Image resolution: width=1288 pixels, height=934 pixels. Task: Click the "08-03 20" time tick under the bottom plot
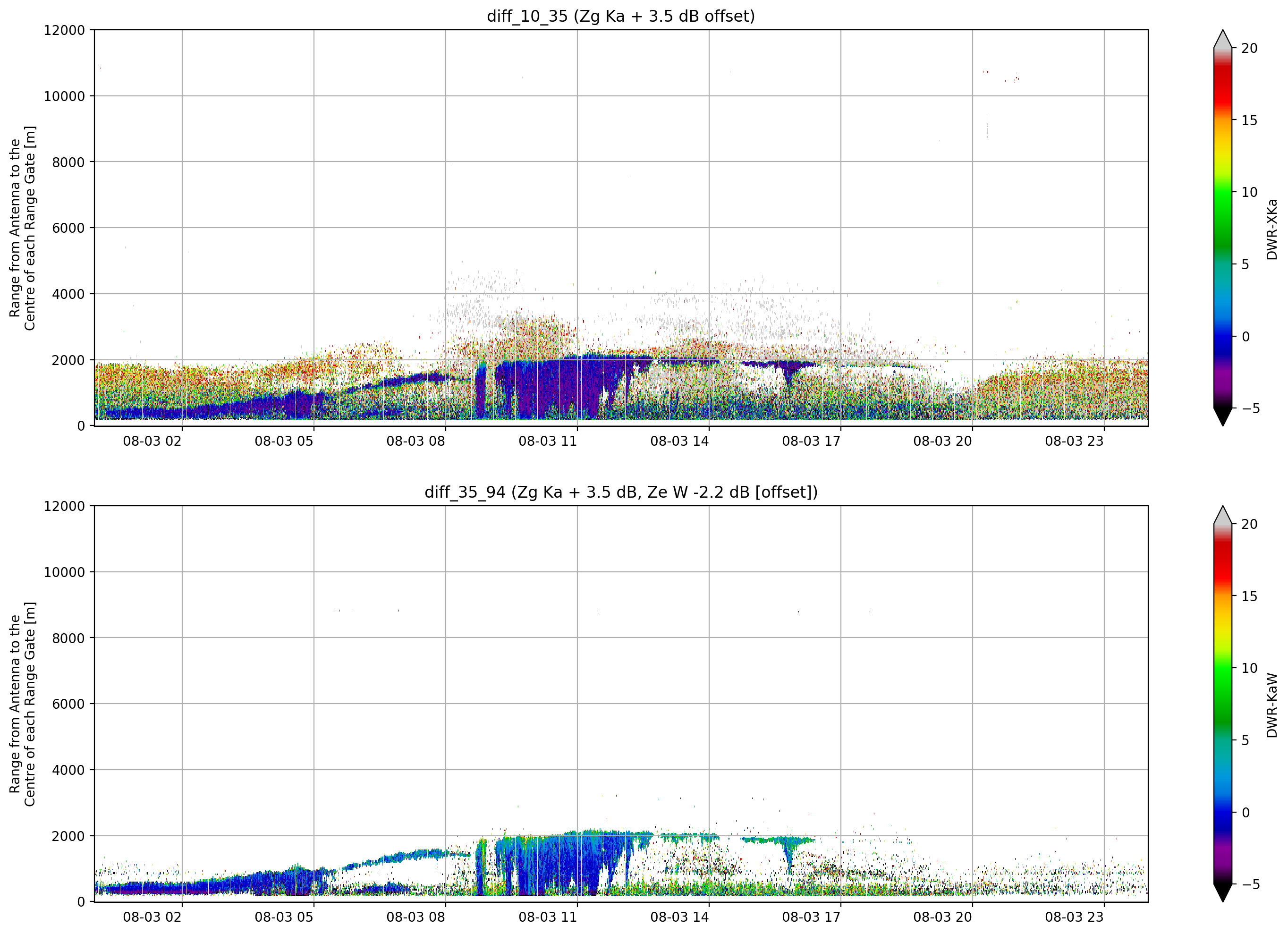coord(943,917)
